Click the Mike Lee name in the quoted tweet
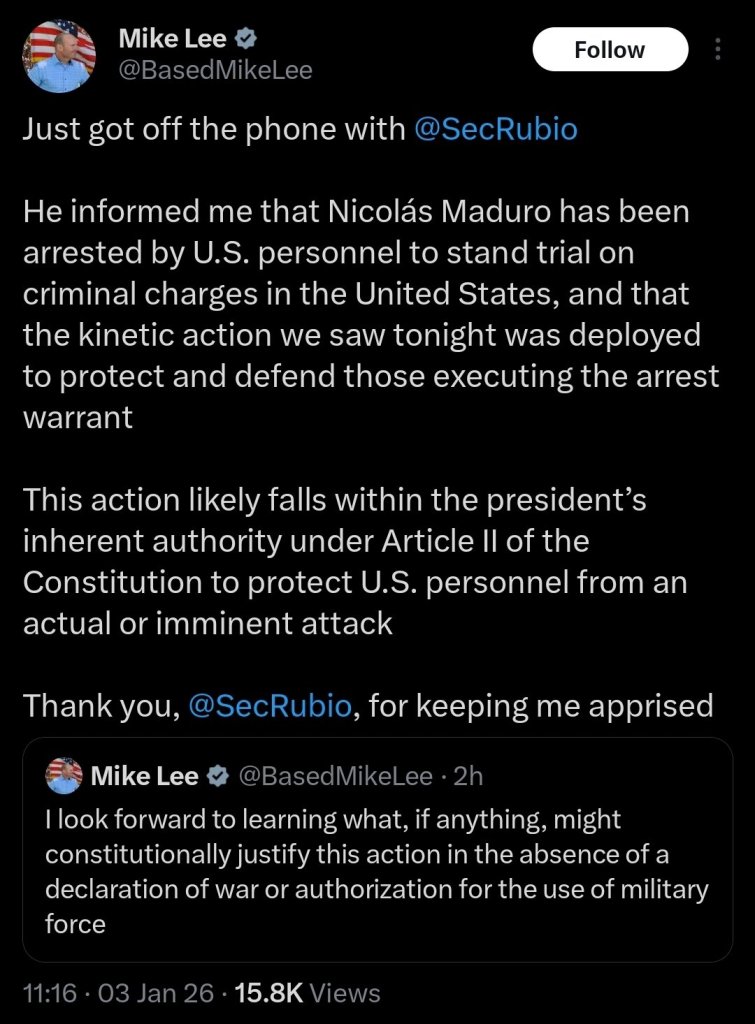 point(144,776)
